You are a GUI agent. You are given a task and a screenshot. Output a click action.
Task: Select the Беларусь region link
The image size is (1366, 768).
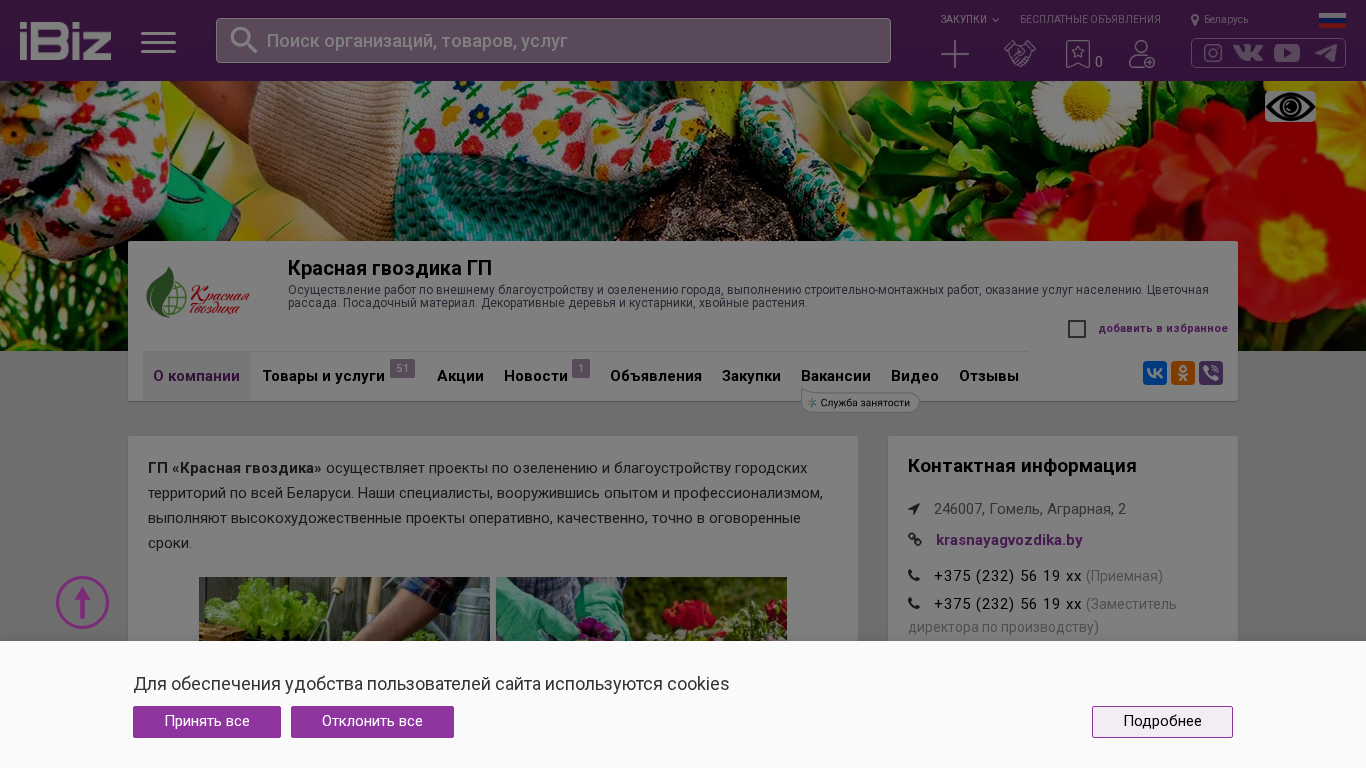[x=1226, y=20]
